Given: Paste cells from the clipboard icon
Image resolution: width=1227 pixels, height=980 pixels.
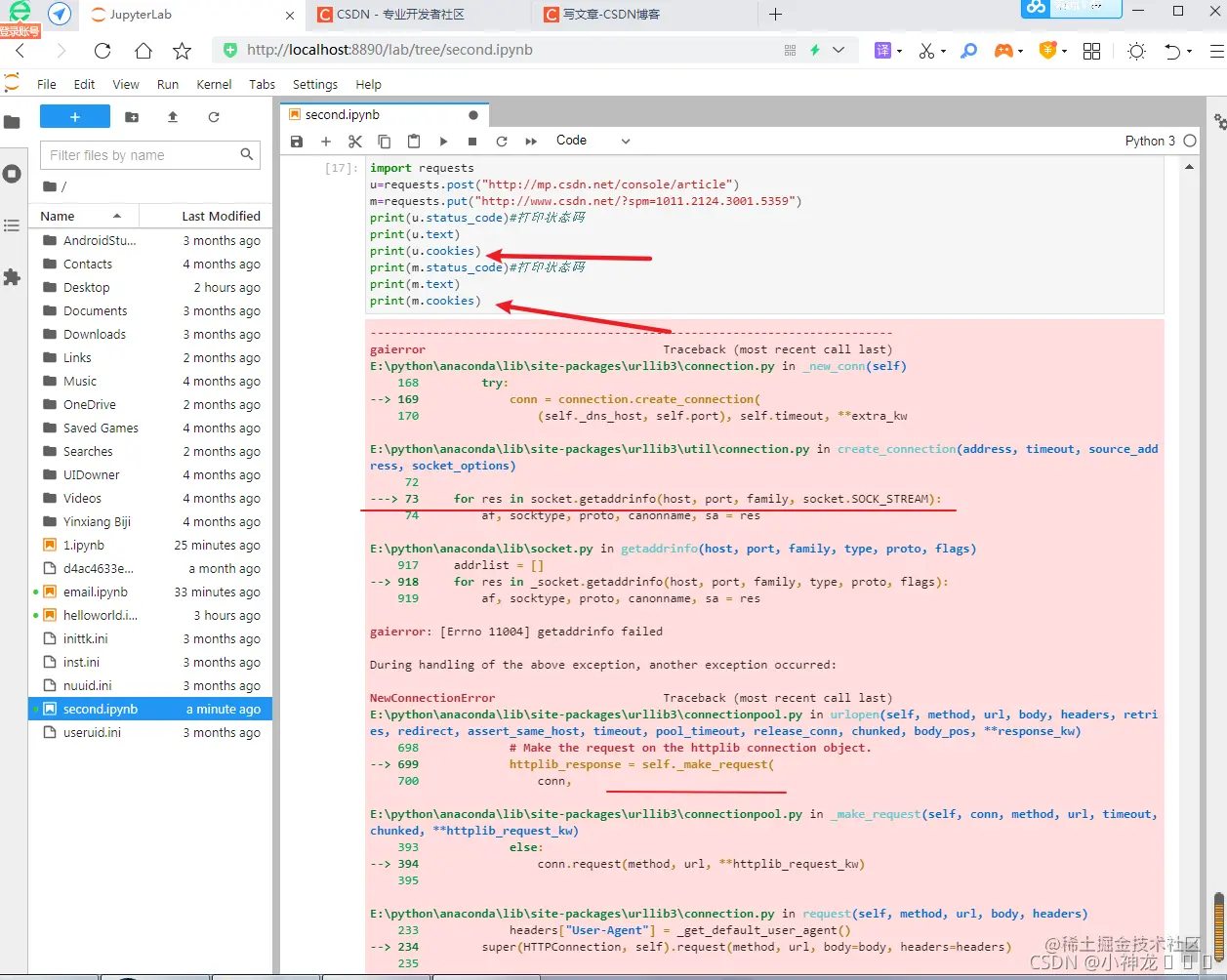Looking at the screenshot, I should [414, 142].
